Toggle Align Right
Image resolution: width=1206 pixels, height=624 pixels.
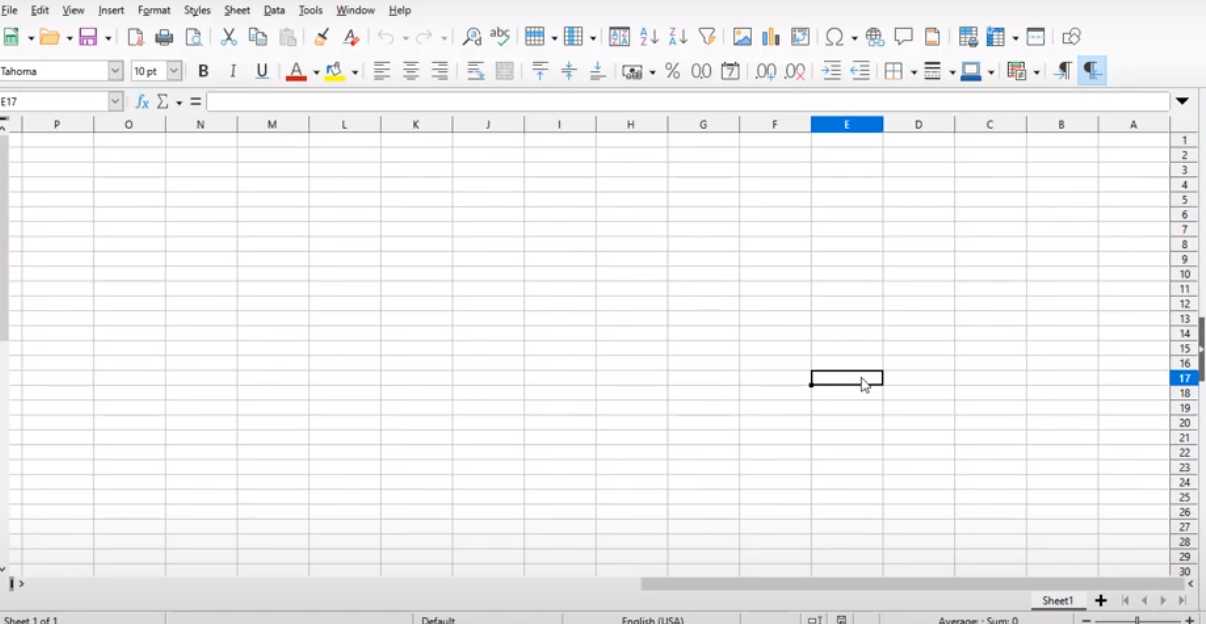[440, 71]
